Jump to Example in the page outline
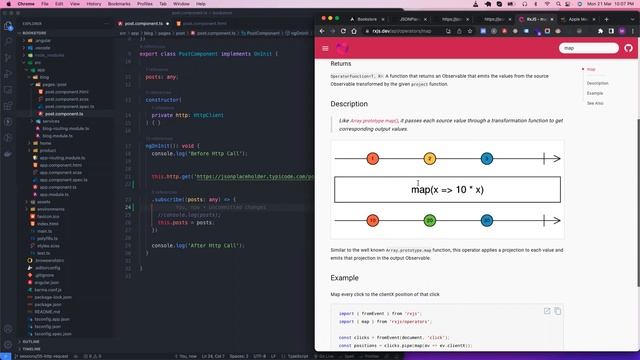 point(595,93)
